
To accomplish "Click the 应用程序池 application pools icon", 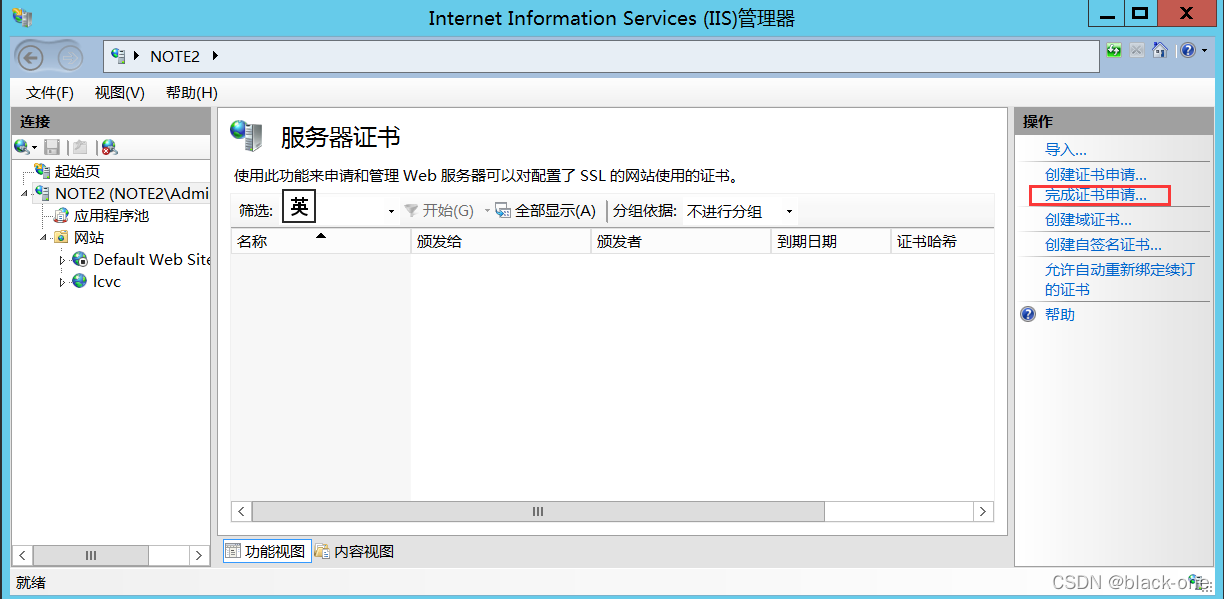I will (x=61, y=215).
